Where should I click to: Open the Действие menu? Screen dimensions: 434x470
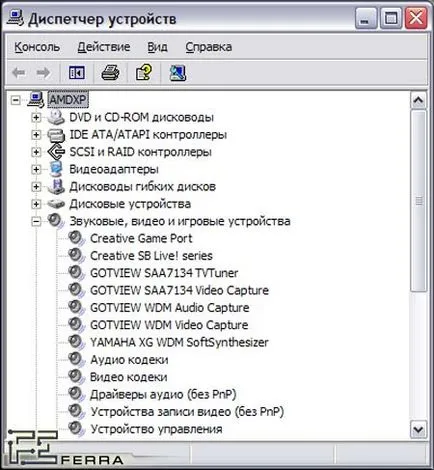tap(104, 47)
